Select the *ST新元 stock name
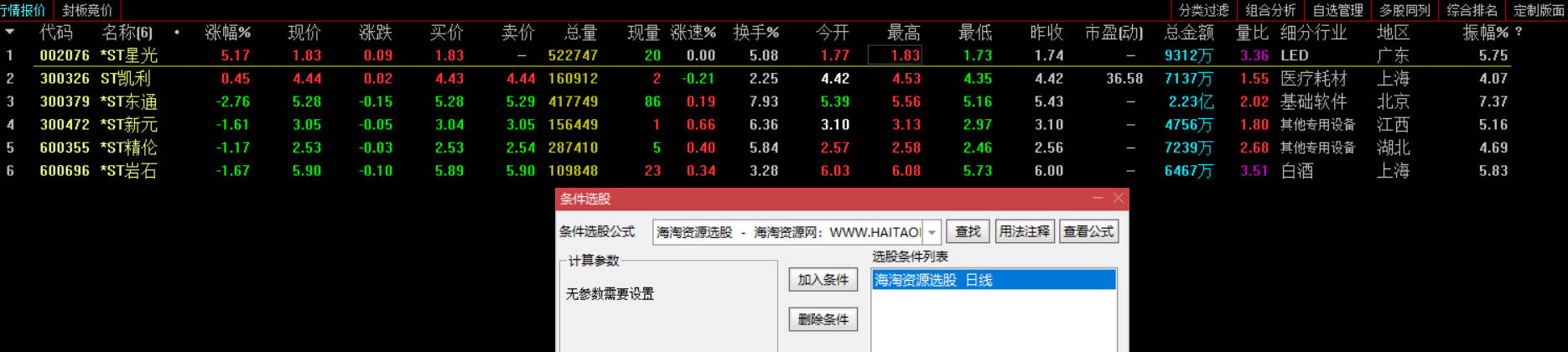Viewport: 1568px width, 352px height. click(x=128, y=125)
